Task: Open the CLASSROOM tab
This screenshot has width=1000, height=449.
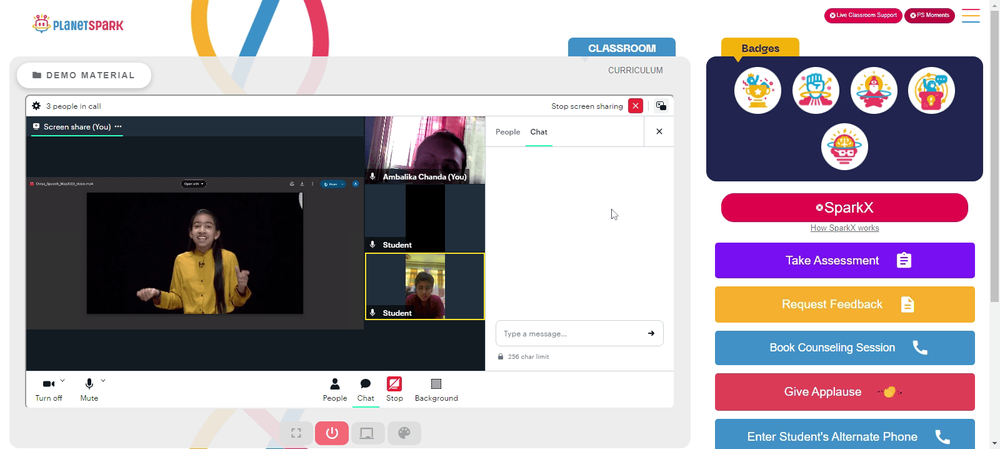Action: click(x=622, y=48)
